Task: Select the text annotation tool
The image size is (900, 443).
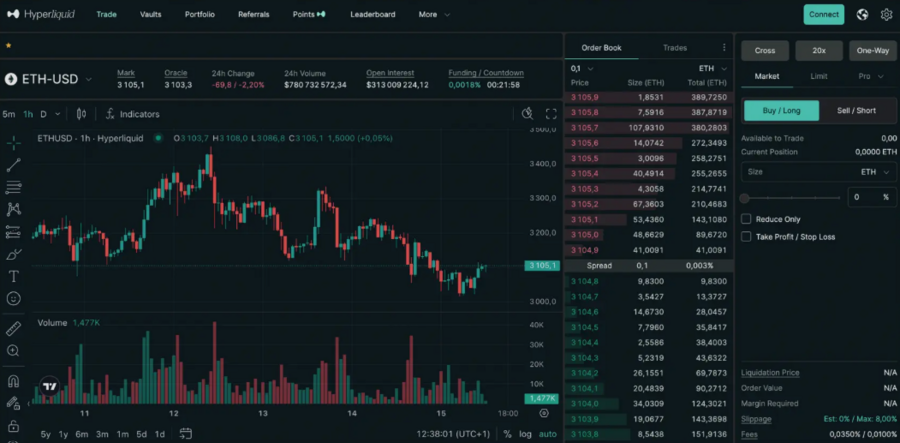Action: 14,277
